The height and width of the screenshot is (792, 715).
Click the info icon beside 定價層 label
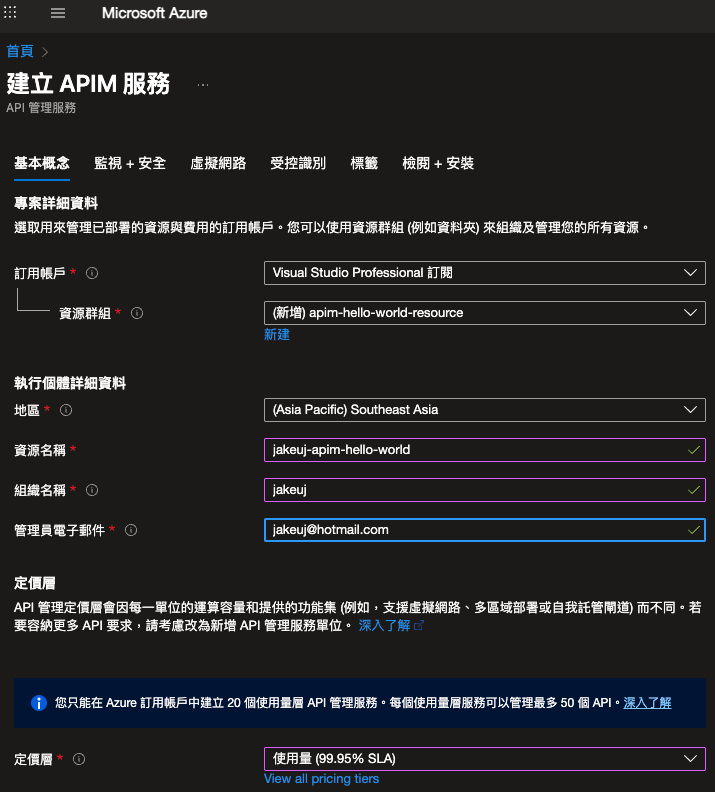[x=79, y=759]
